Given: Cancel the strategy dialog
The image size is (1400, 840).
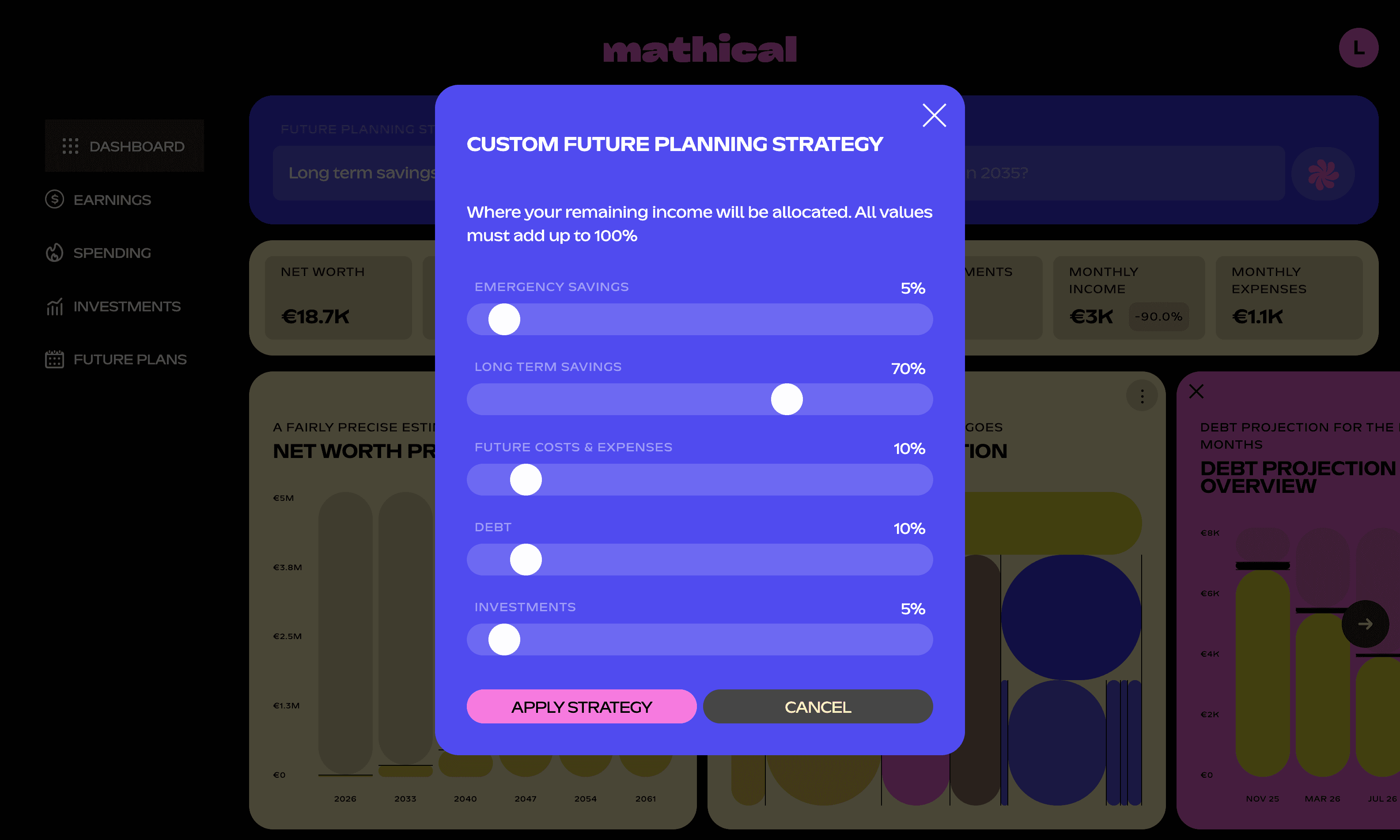Looking at the screenshot, I should (817, 707).
